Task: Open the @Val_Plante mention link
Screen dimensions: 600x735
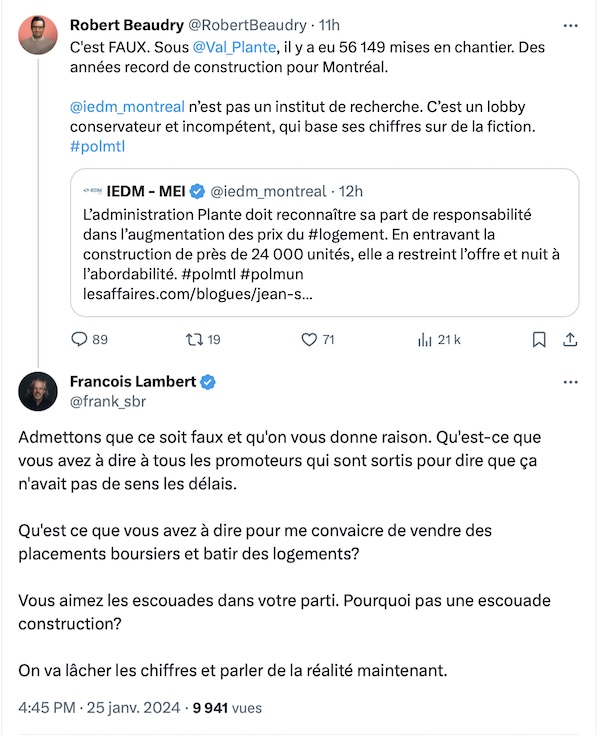Action: coord(234,47)
